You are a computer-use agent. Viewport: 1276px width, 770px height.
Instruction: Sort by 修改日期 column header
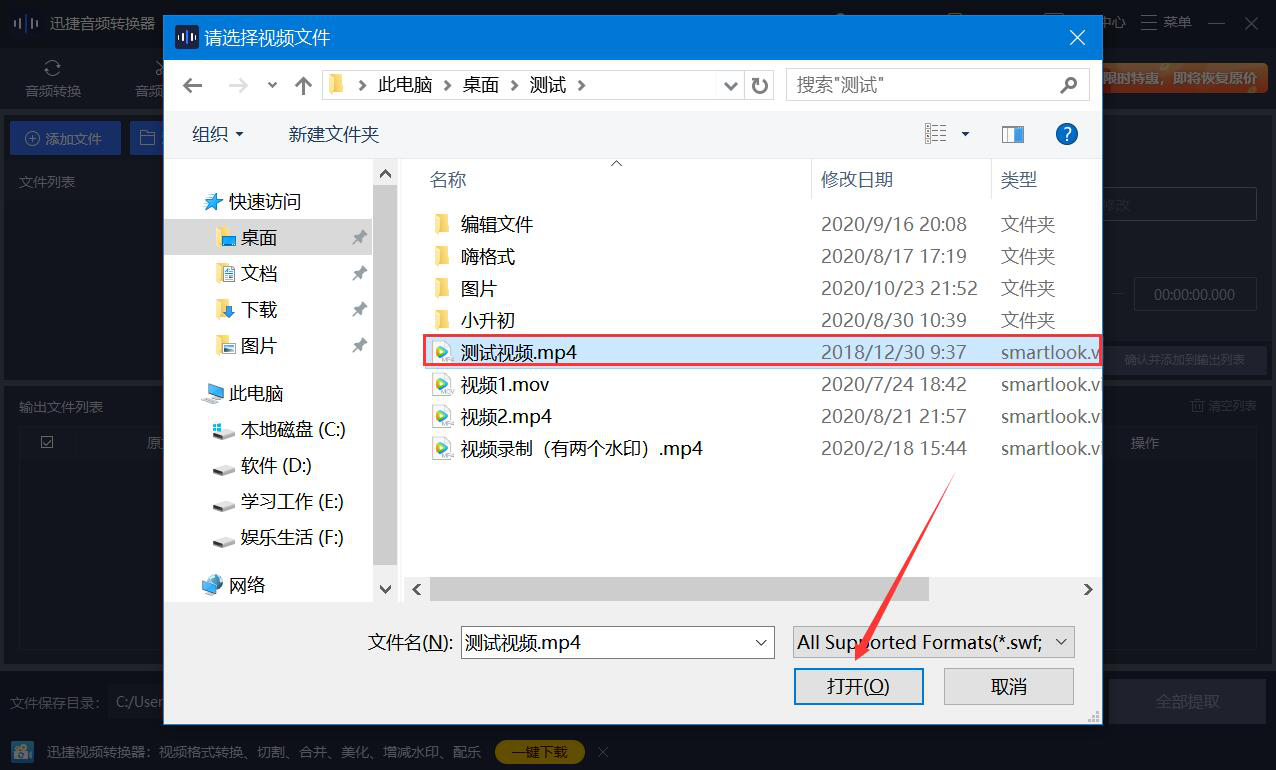pyautogui.click(x=857, y=180)
